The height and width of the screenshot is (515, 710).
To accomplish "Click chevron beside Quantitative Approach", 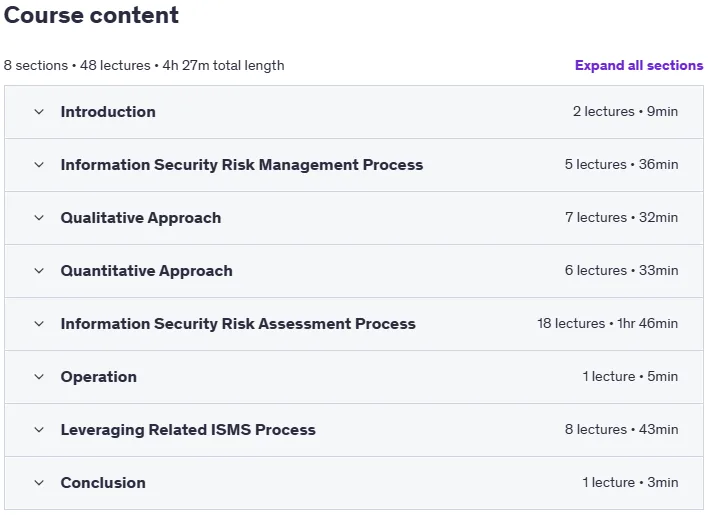I will point(39,271).
